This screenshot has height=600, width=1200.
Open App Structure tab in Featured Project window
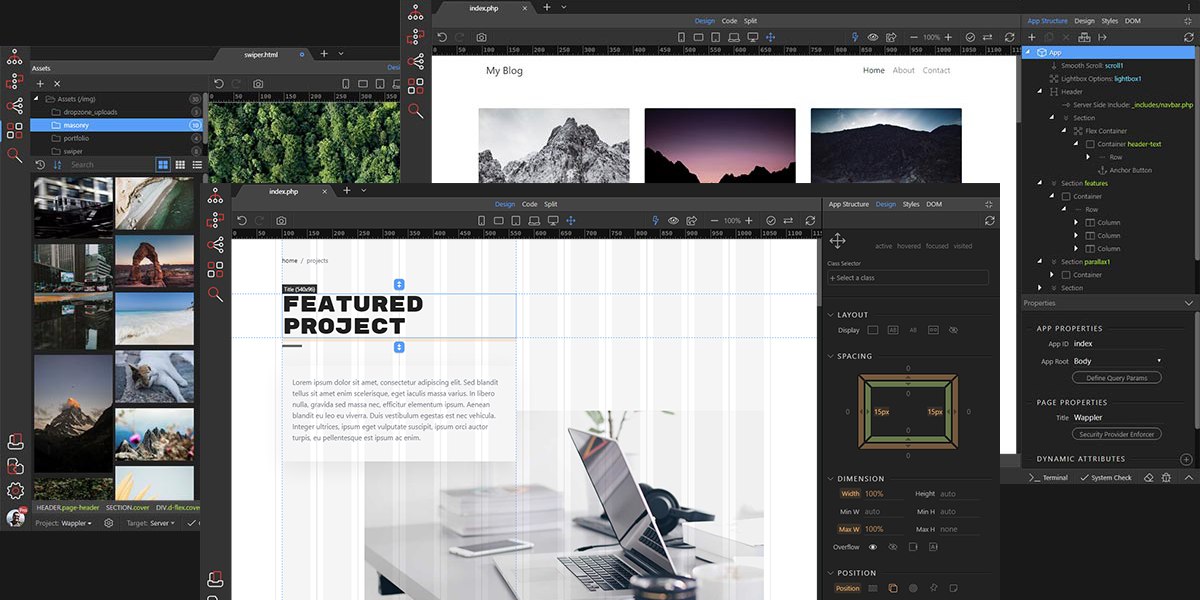(x=848, y=204)
